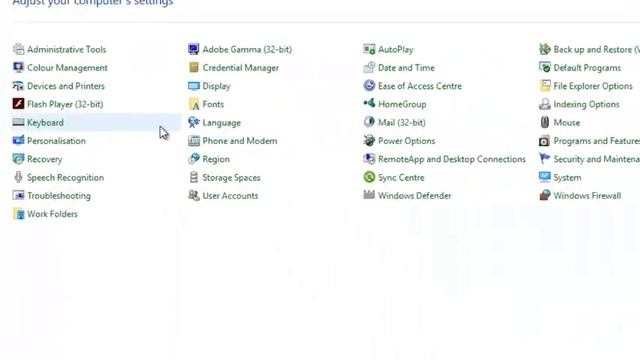
Task: Choose the Language text link
Action: pyautogui.click(x=222, y=123)
